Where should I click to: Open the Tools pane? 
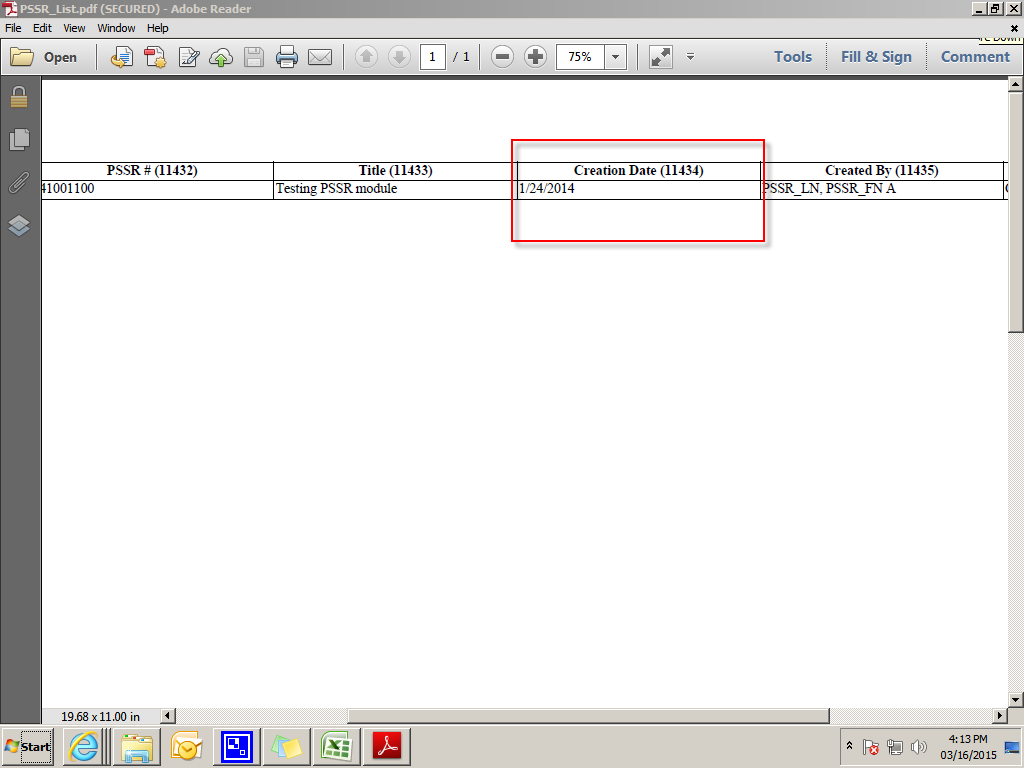pos(793,57)
